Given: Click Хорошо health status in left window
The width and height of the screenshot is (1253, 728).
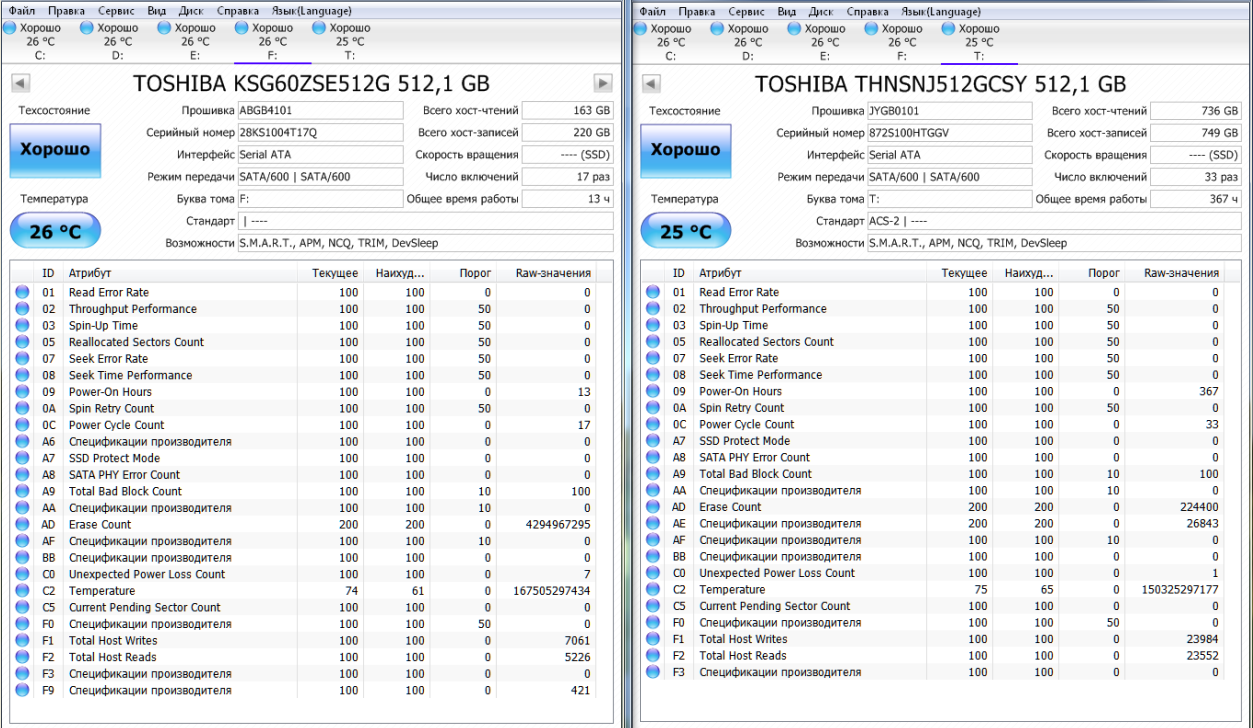Looking at the screenshot, I should (56, 150).
